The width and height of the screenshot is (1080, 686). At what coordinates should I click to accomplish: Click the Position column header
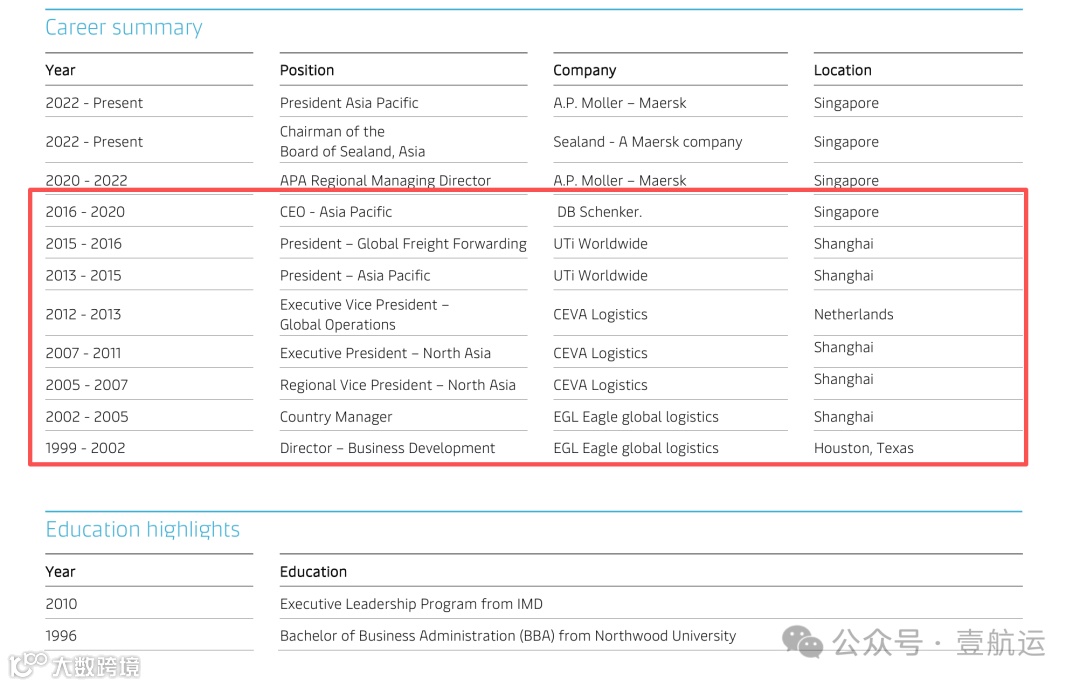(307, 70)
